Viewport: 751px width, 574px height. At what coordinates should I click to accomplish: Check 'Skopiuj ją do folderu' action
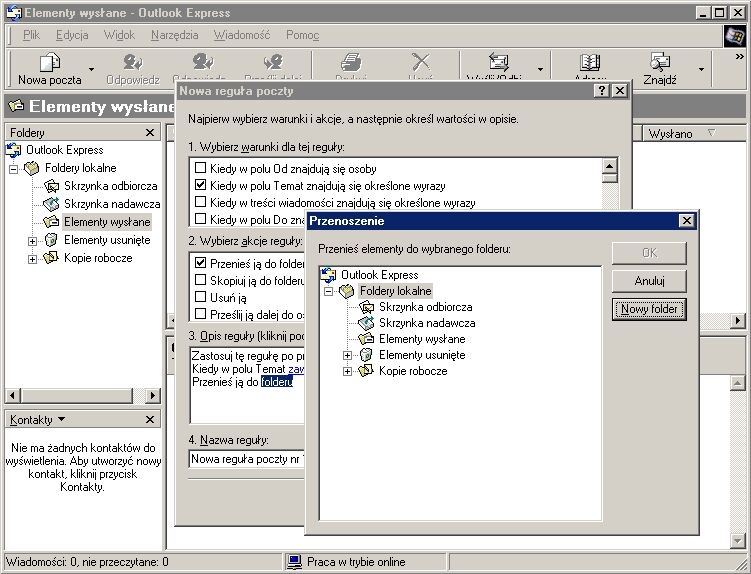(201, 280)
